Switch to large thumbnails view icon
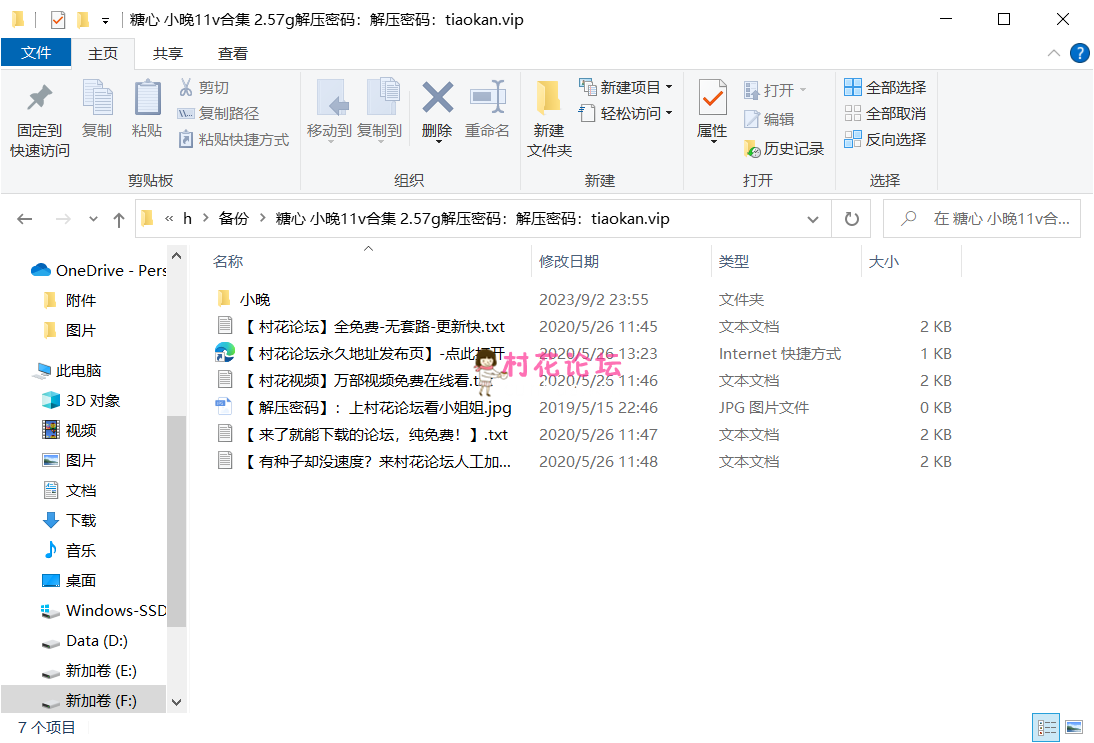 coord(1074,728)
